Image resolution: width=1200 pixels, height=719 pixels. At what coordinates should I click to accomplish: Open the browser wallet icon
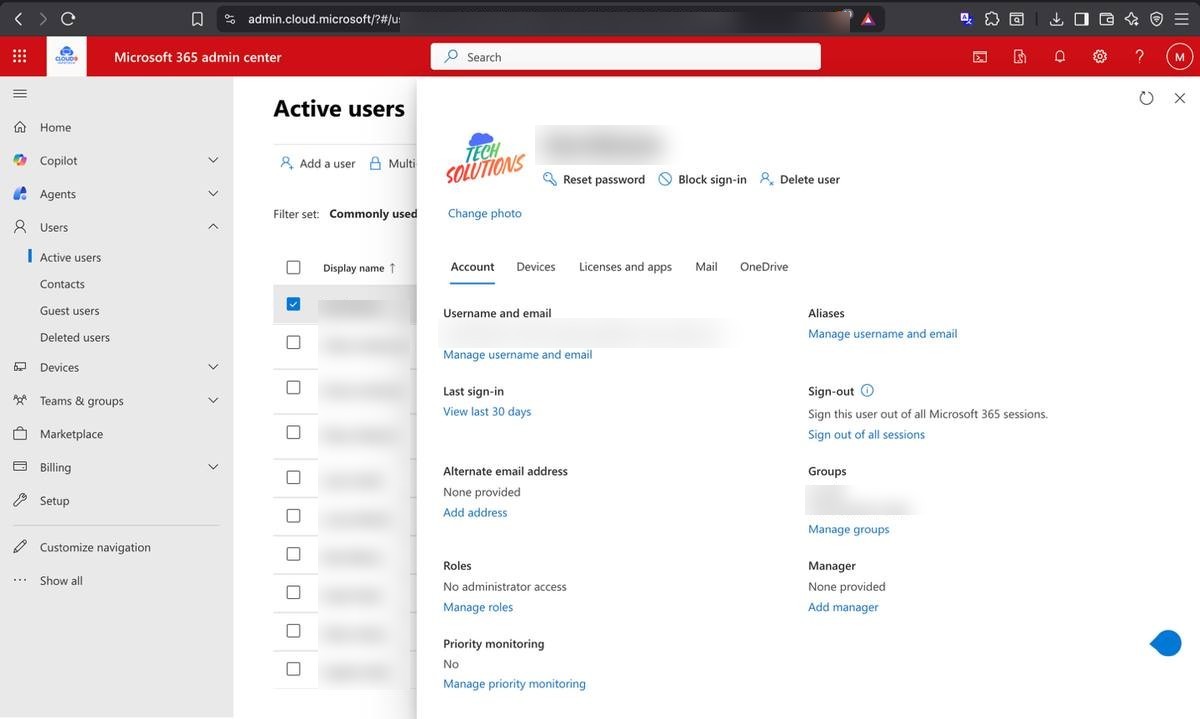(1106, 18)
